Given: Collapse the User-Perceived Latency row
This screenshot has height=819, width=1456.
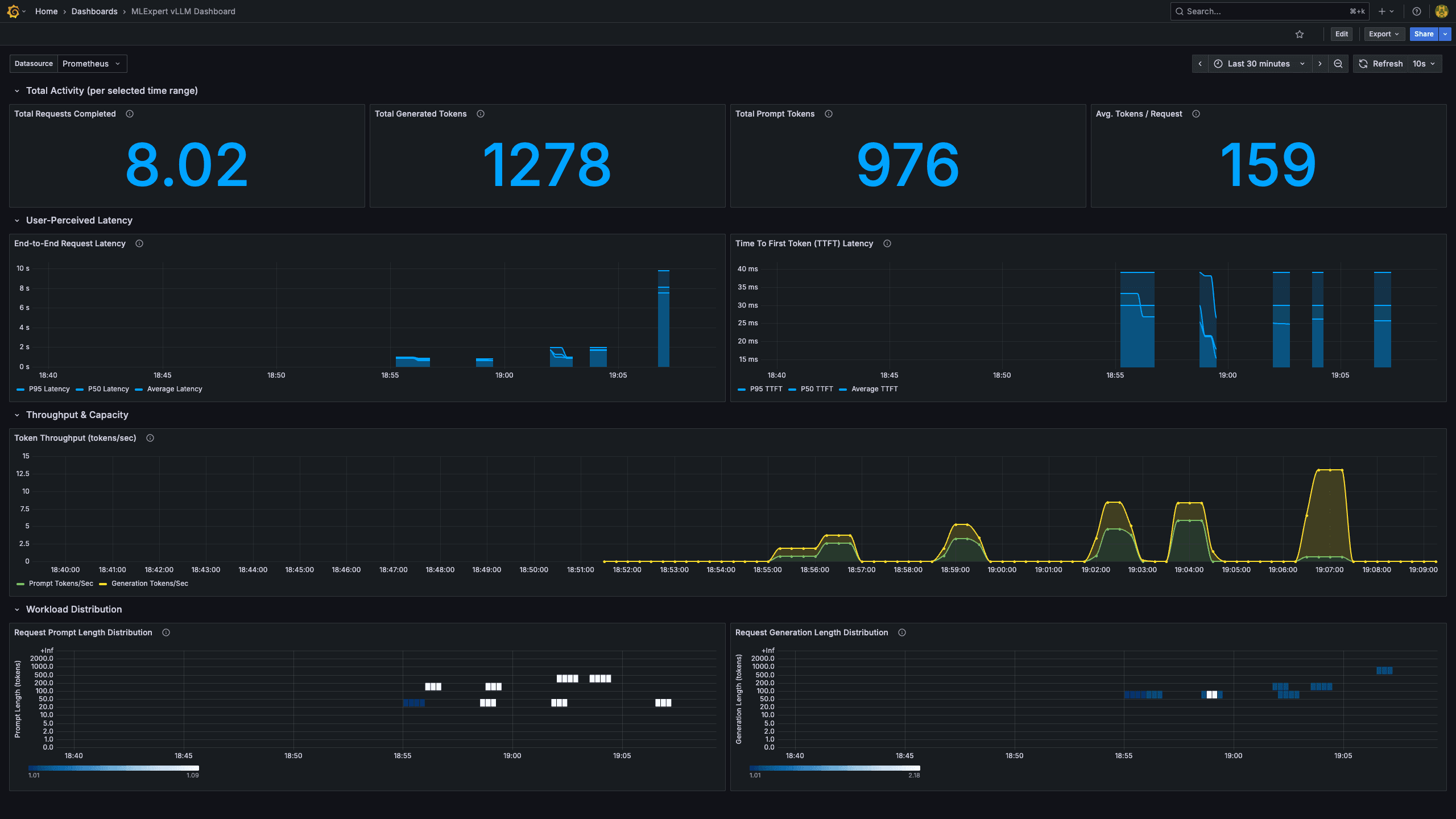Looking at the screenshot, I should tap(78, 221).
